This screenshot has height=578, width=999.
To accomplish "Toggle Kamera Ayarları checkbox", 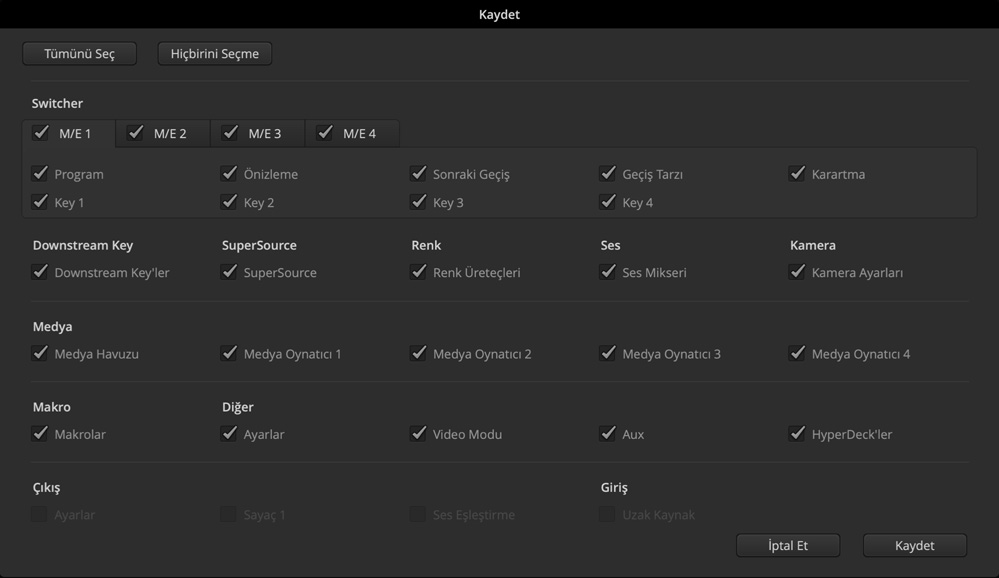I will tap(797, 272).
